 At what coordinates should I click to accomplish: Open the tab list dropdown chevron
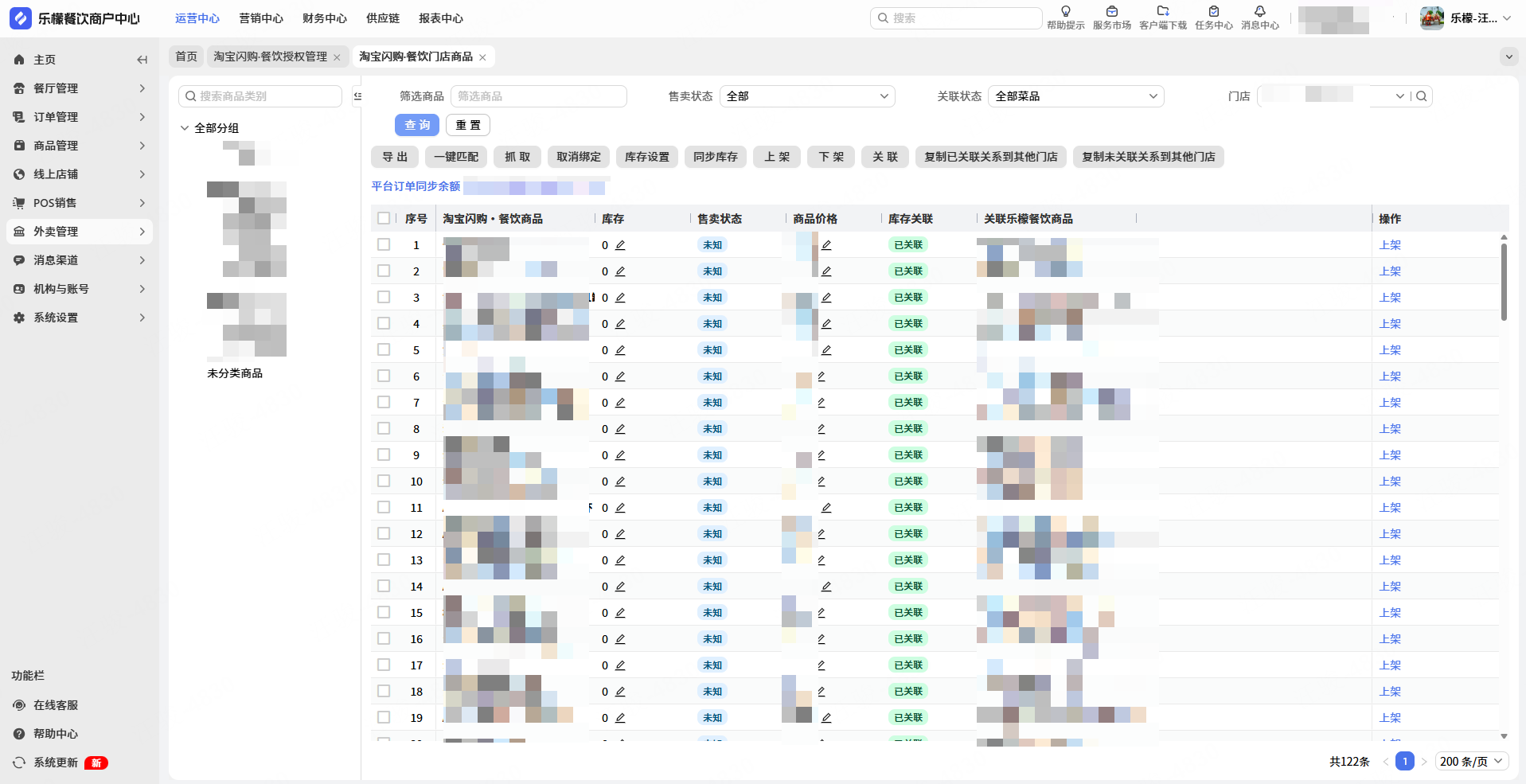pos(1508,57)
